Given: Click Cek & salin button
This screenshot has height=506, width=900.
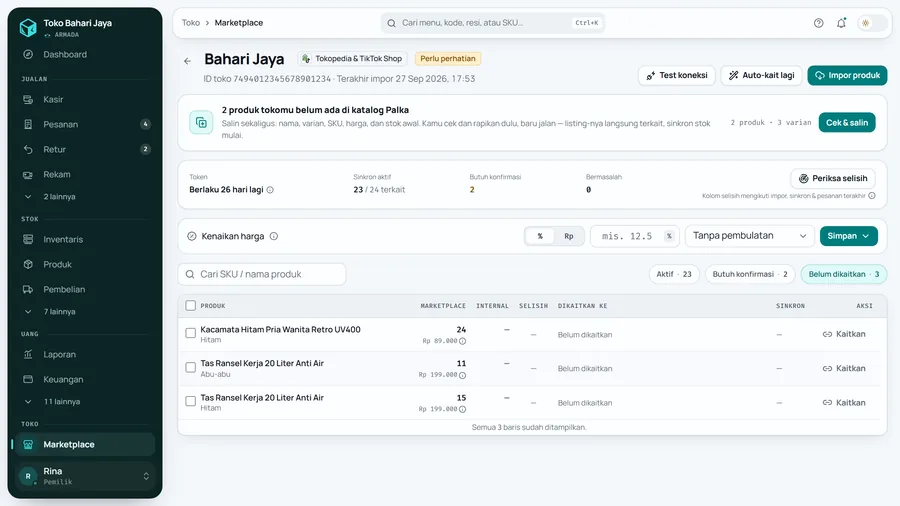Looking at the screenshot, I should 847,122.
